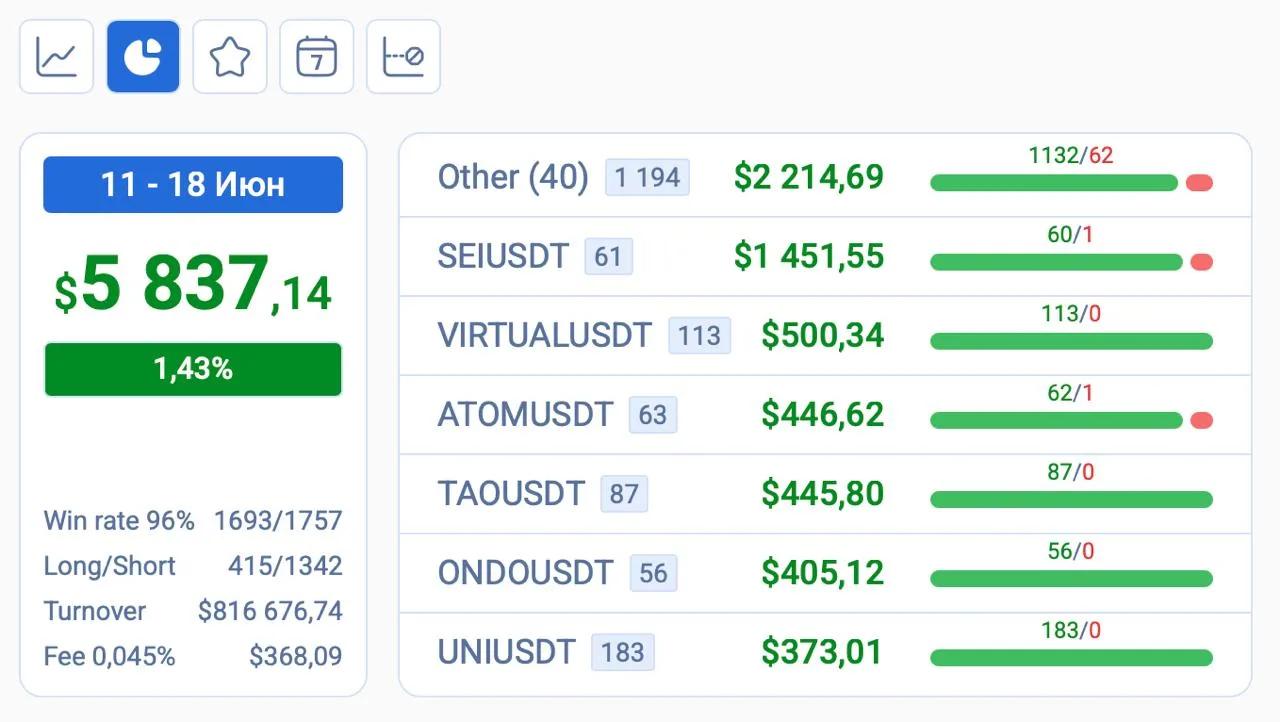Open the UNIUSDT pair entry
Image resolution: width=1280 pixels, height=722 pixels.
825,652
